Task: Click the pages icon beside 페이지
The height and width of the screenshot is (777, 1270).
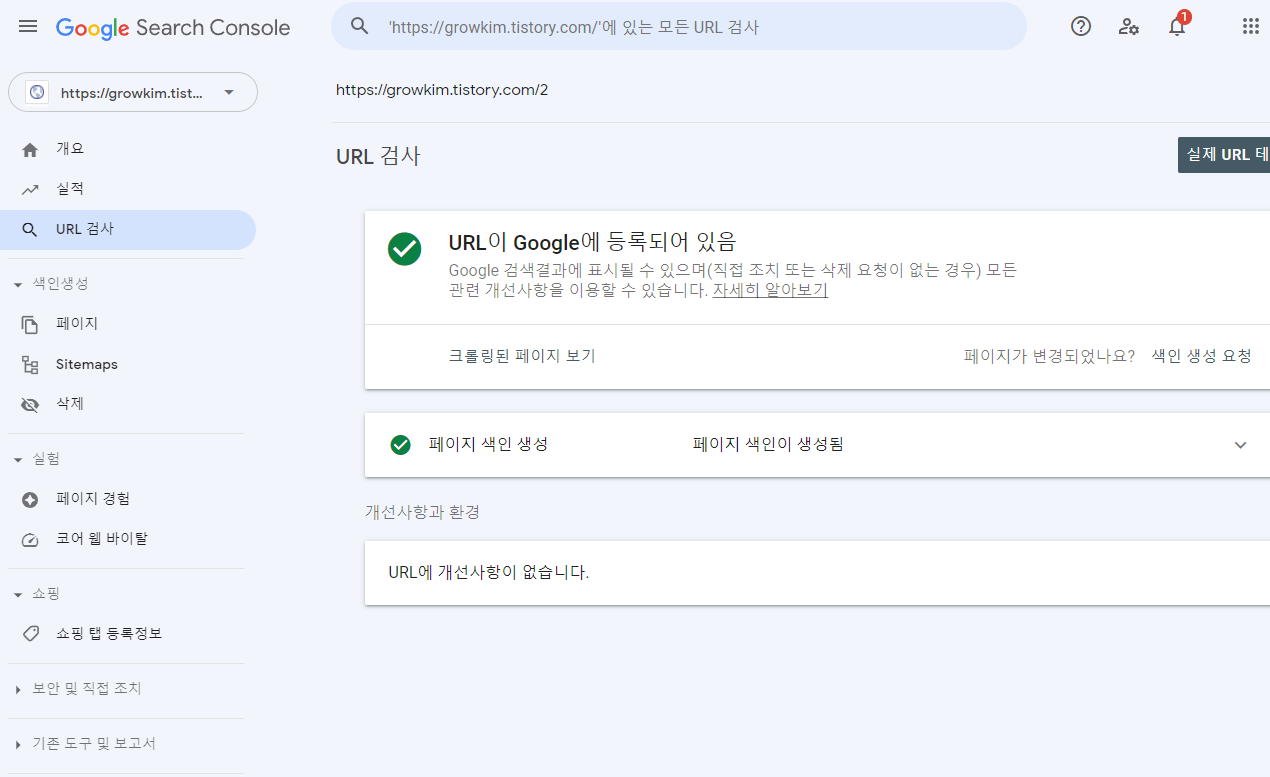Action: (30, 324)
